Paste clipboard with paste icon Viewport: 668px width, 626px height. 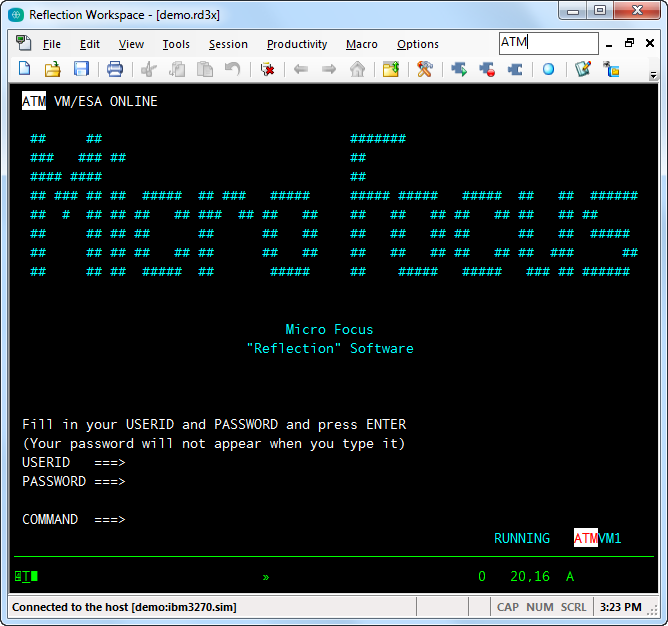205,69
